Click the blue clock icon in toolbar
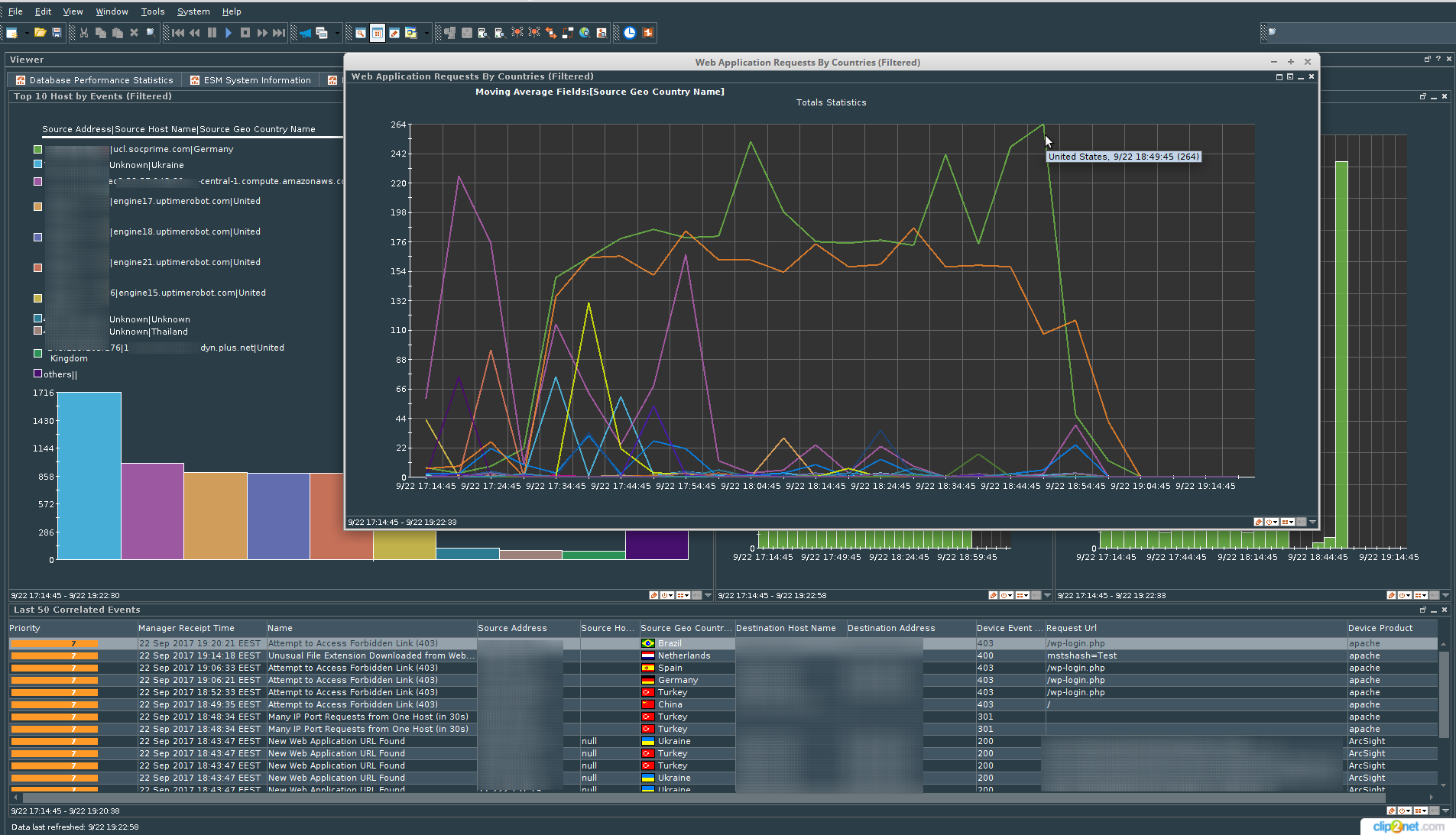 (x=630, y=33)
